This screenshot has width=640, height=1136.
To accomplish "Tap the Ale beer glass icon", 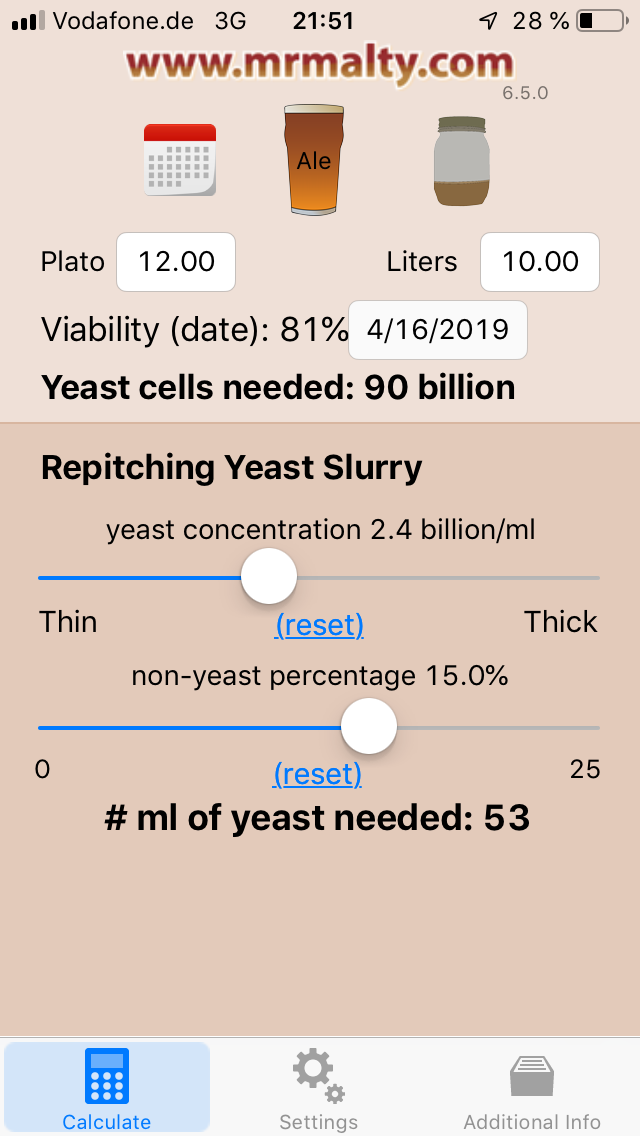I will 313,159.
